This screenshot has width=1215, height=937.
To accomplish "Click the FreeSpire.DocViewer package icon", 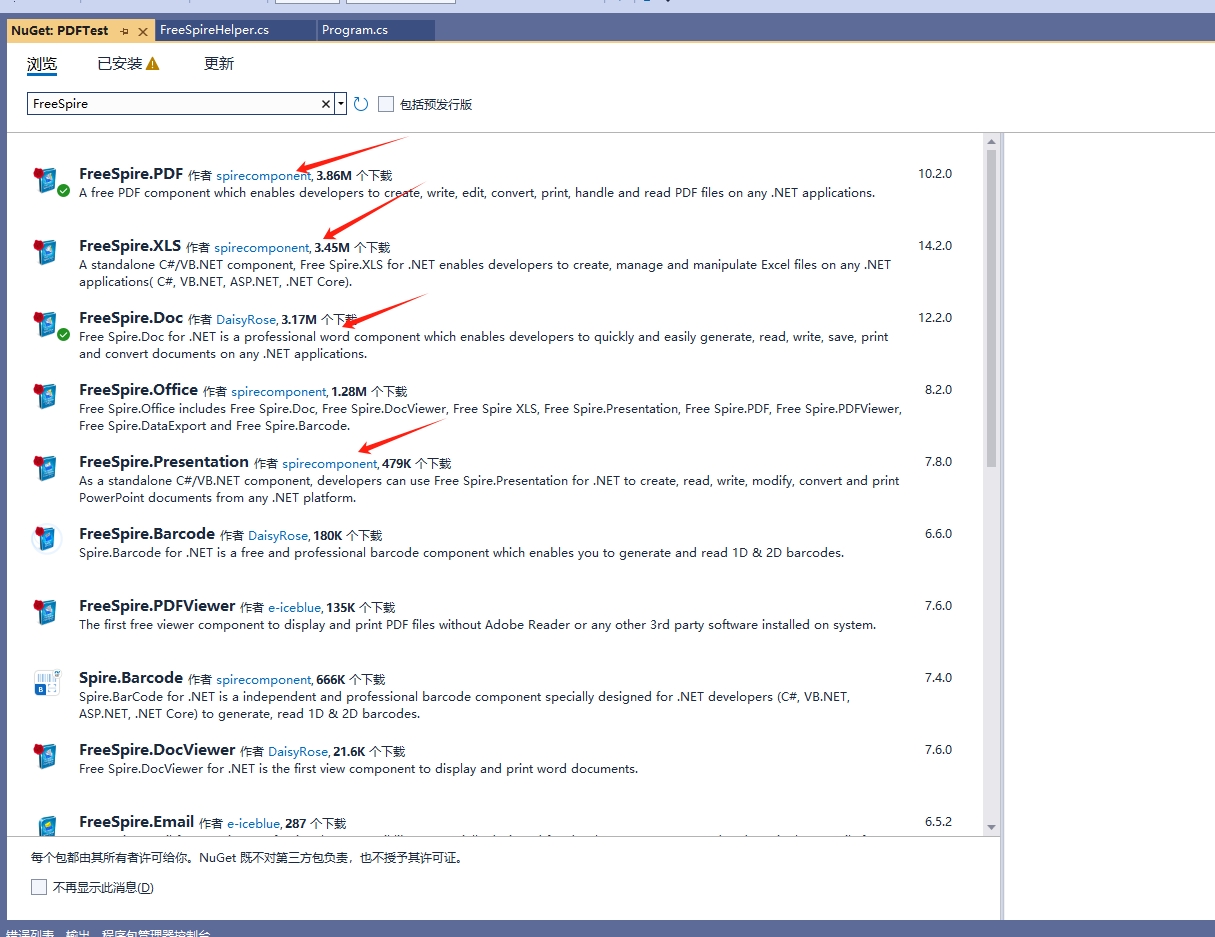I will coord(43,756).
